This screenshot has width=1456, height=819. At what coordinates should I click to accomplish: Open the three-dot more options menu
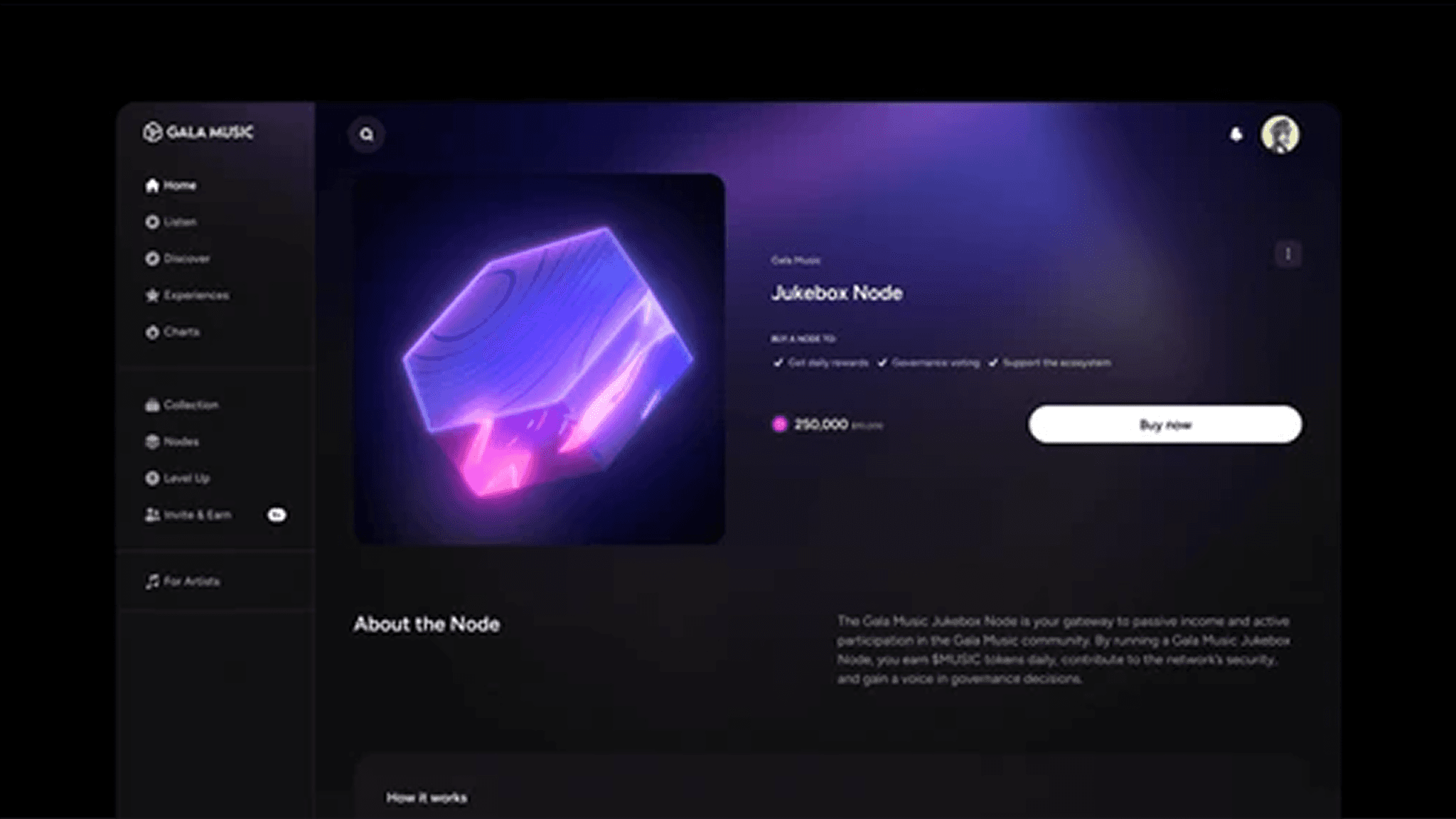click(1288, 254)
